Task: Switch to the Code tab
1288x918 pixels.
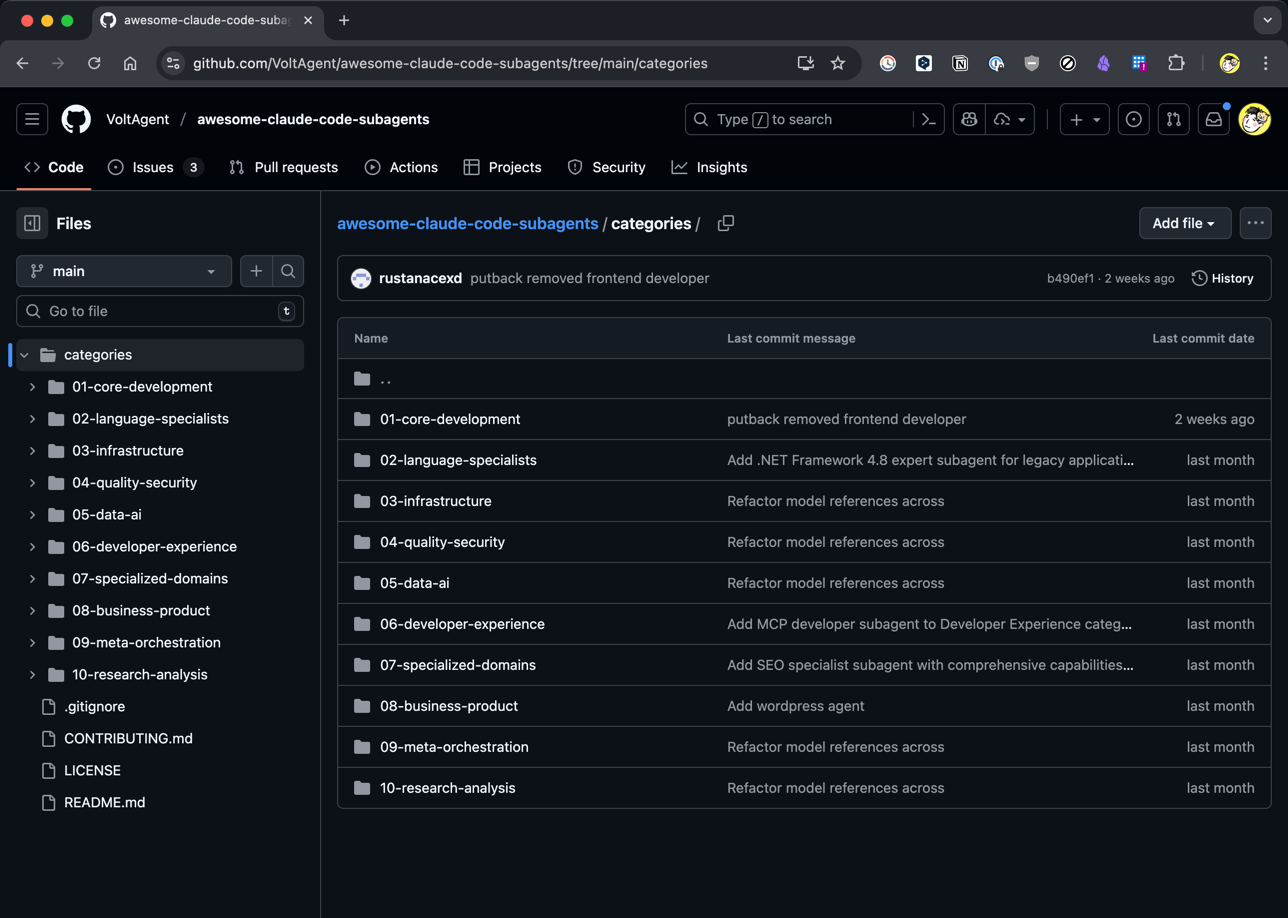Action: click(x=54, y=167)
